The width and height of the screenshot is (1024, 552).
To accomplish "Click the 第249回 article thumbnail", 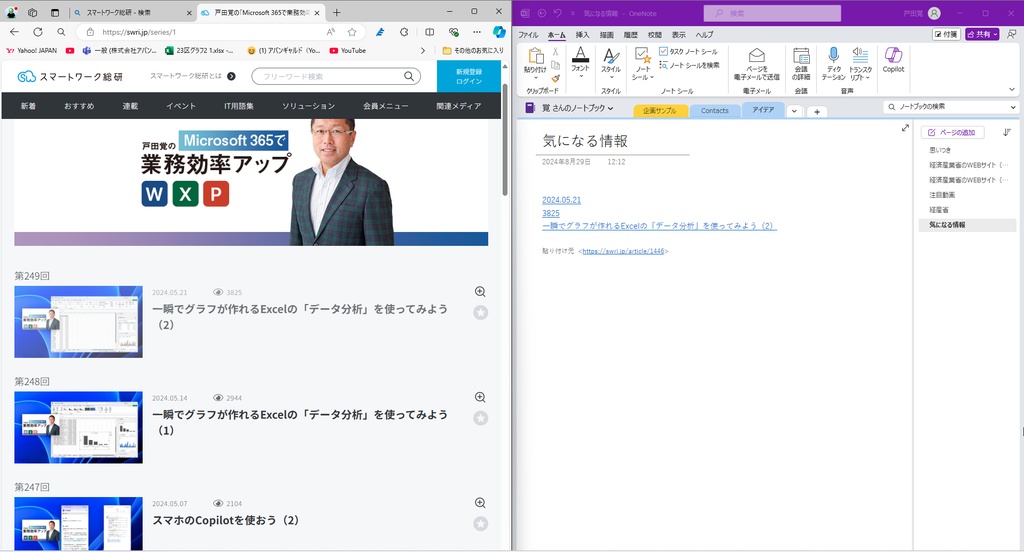I will (x=78, y=321).
